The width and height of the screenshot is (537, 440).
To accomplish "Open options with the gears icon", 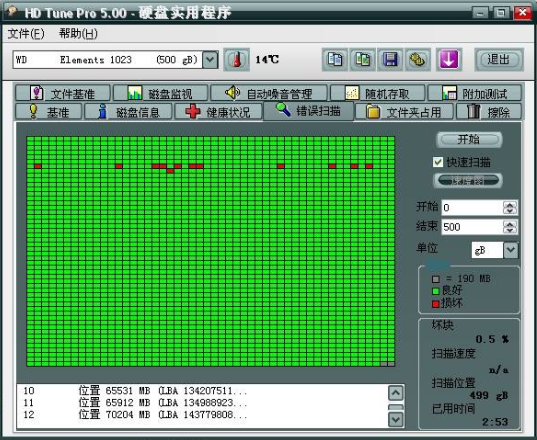I will point(417,60).
